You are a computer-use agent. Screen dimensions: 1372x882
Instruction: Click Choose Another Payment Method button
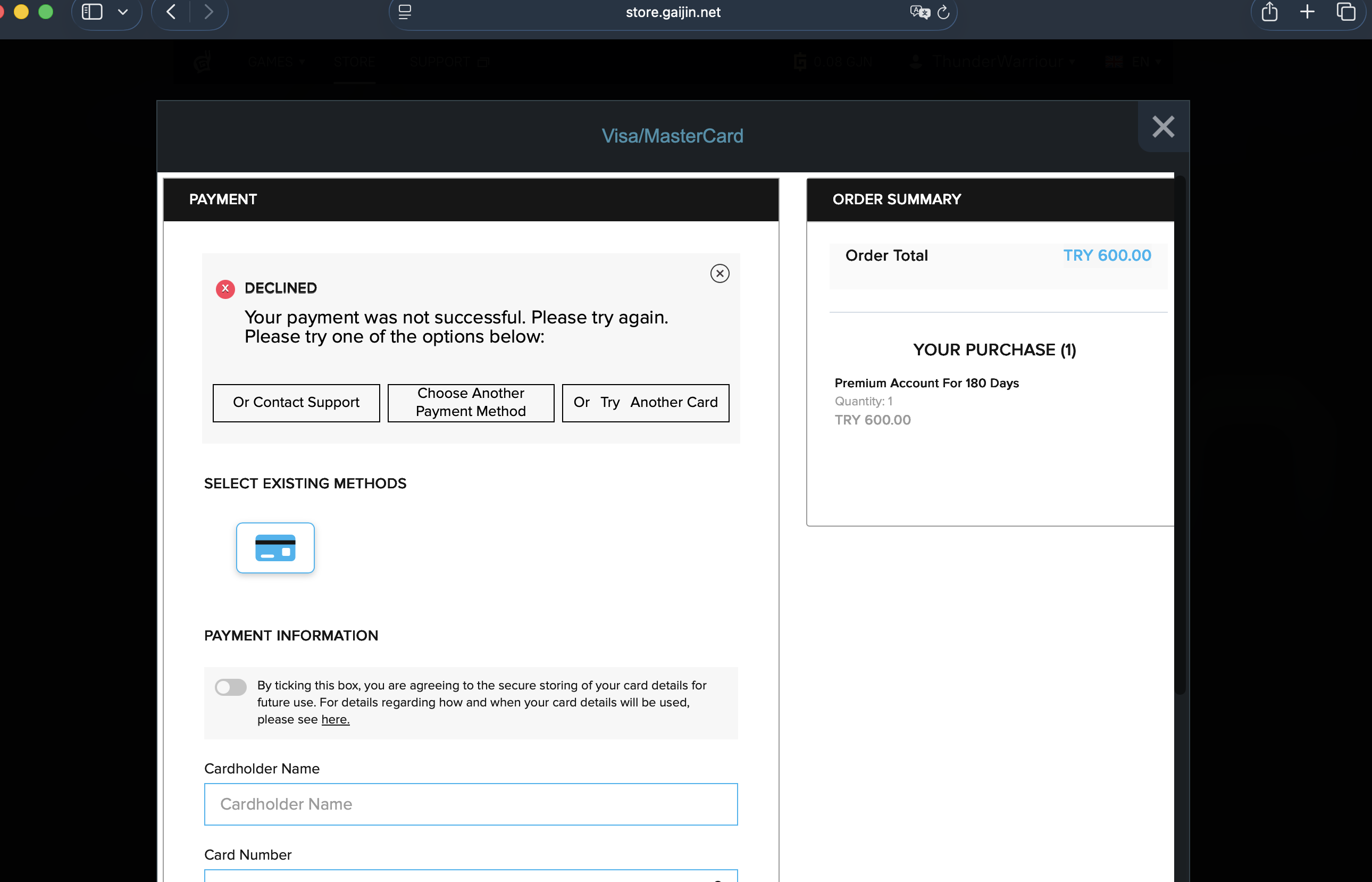point(471,403)
